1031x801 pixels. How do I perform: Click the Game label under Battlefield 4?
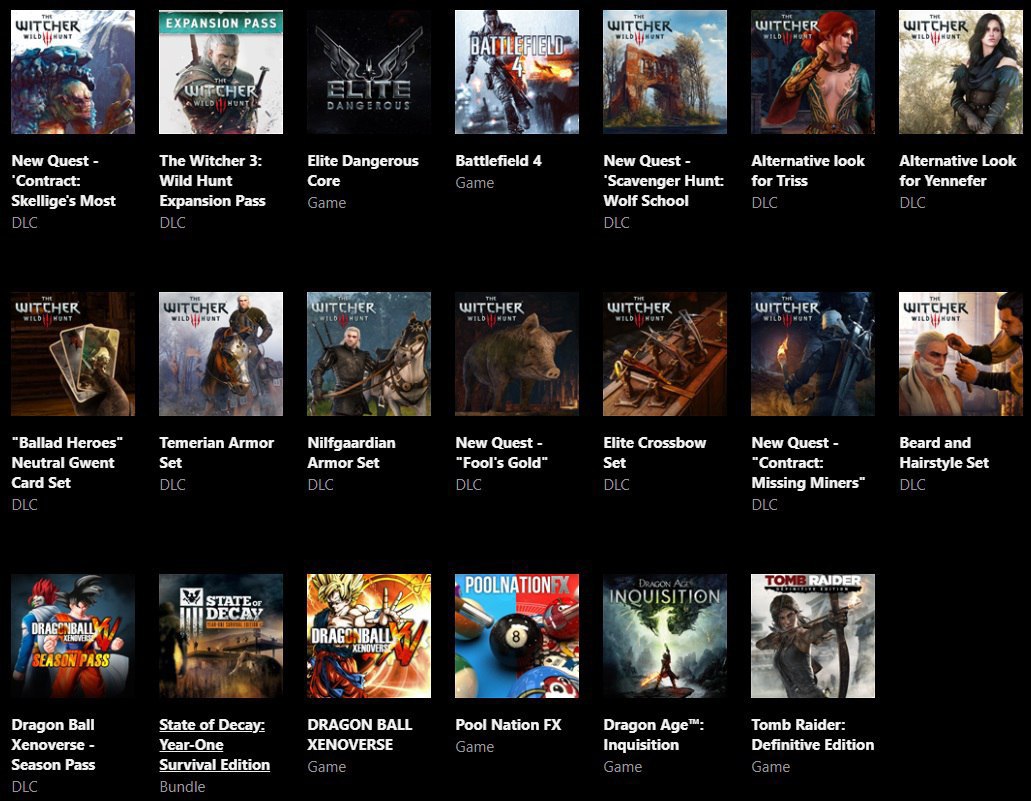[x=475, y=183]
